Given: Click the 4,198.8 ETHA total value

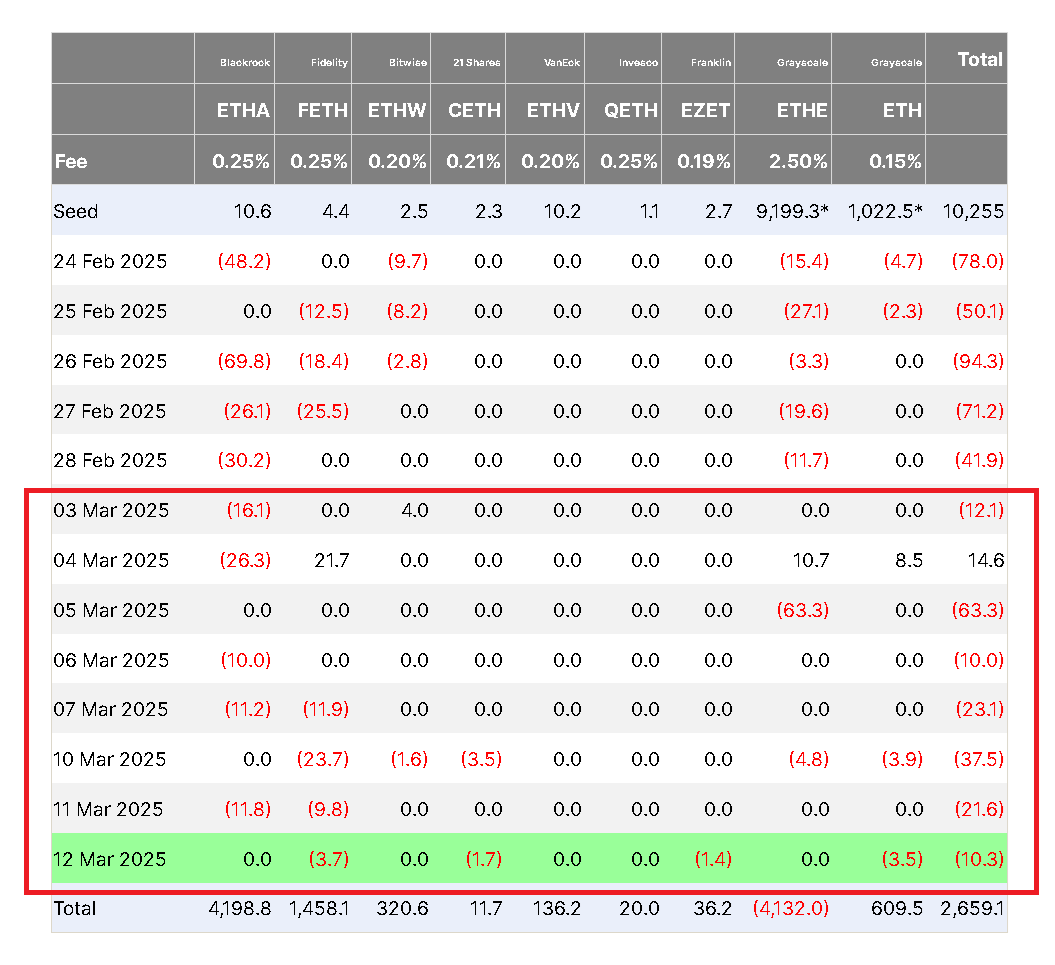Looking at the screenshot, I should pos(240,909).
